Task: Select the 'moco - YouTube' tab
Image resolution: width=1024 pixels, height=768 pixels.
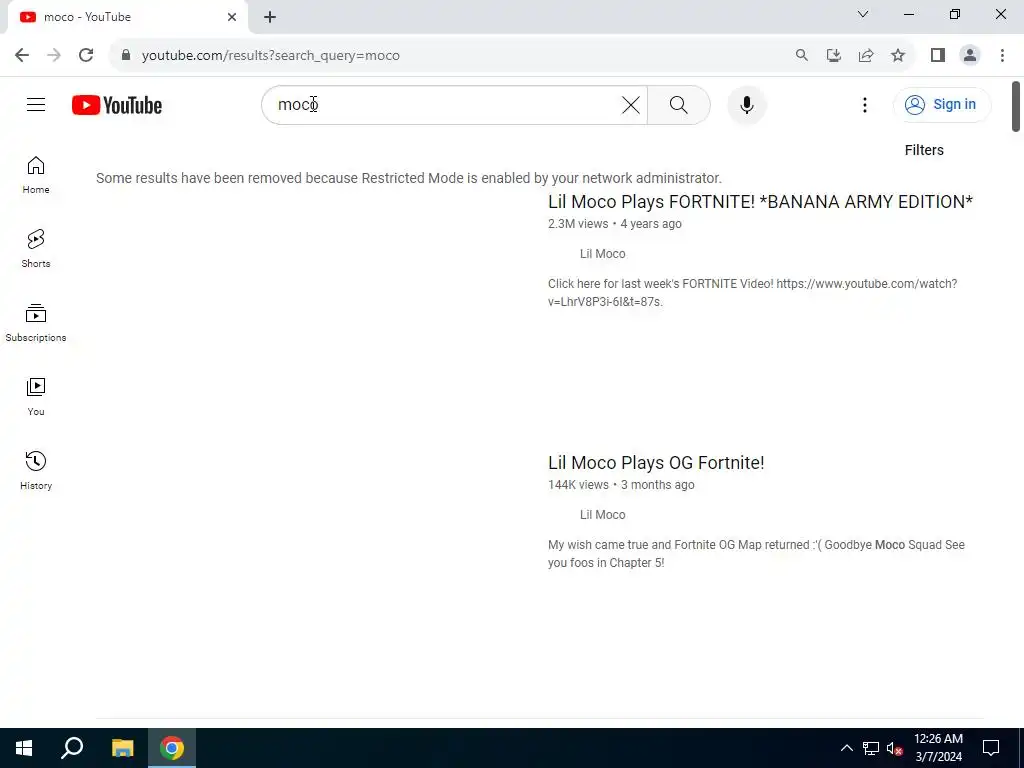Action: [x=127, y=17]
